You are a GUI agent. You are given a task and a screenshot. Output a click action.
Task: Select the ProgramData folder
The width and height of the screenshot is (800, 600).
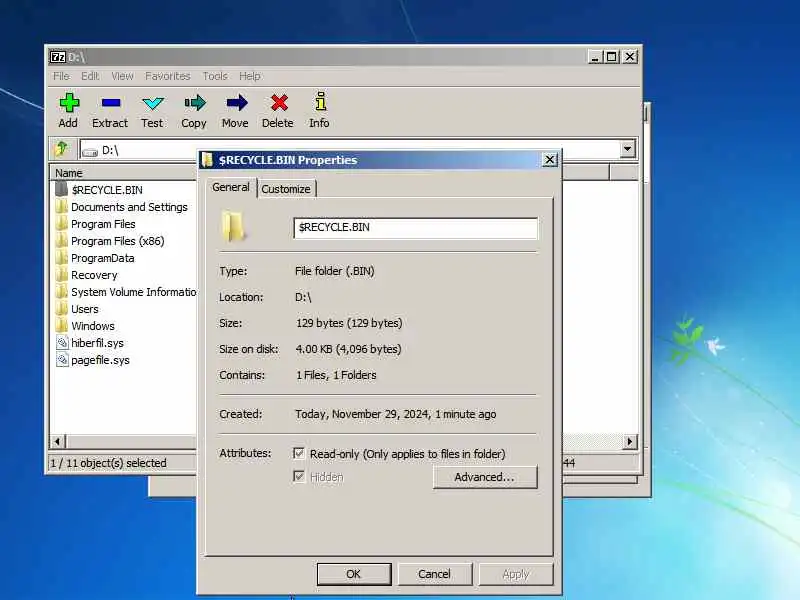103,258
